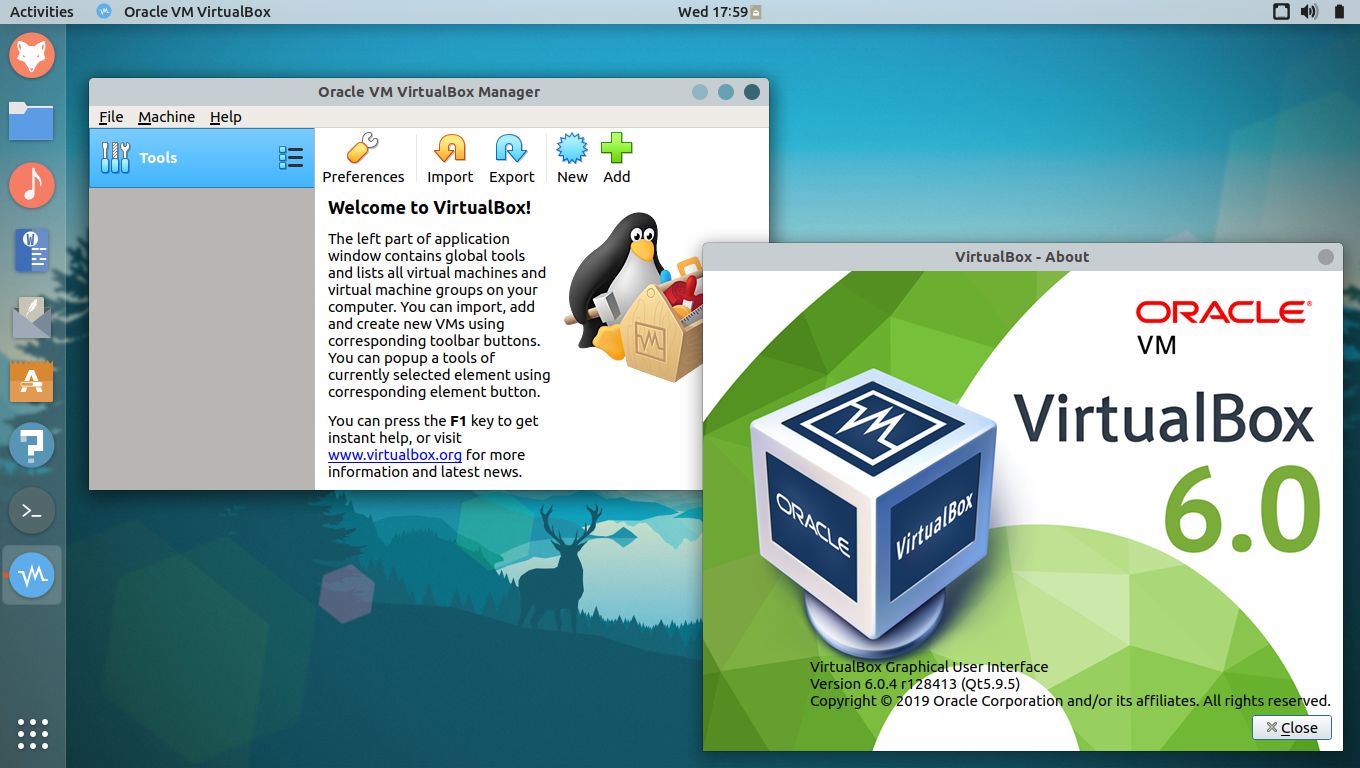The width and height of the screenshot is (1360, 768).
Task: Open the Files manager from dock
Action: pos(32,120)
